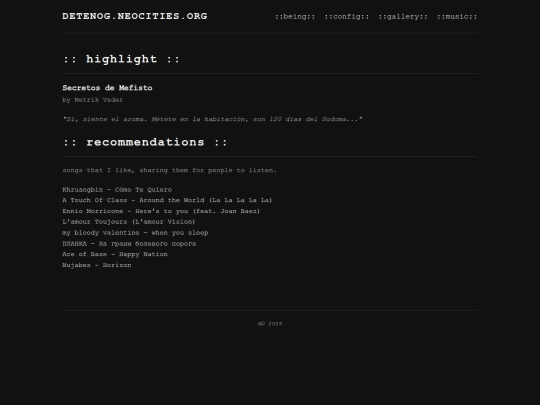Open L'amour Toujours (L'amour Vision)
Viewport: 540px width, 405px height.
point(129,222)
